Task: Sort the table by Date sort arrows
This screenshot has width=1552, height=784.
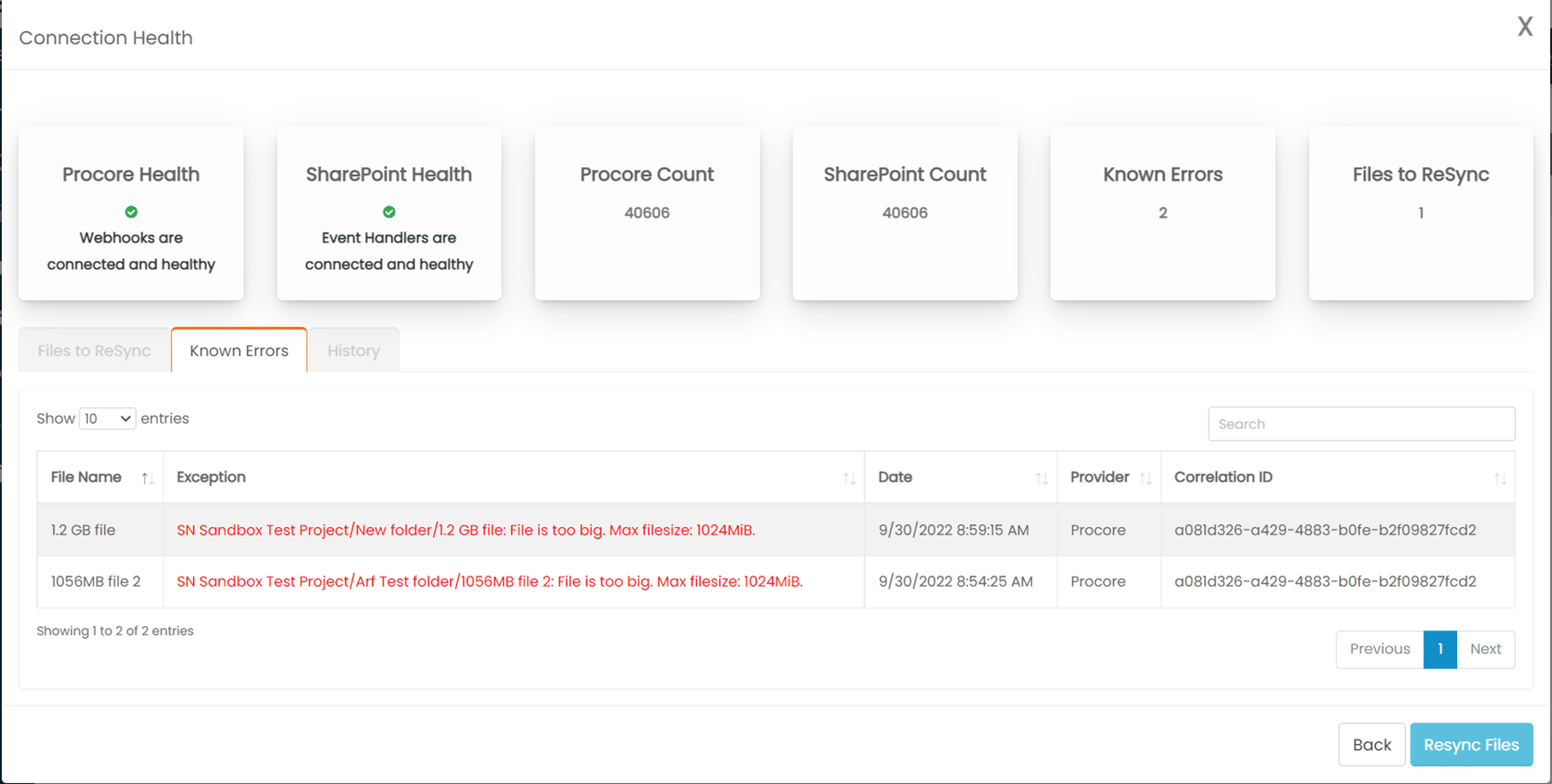Action: (1041, 477)
